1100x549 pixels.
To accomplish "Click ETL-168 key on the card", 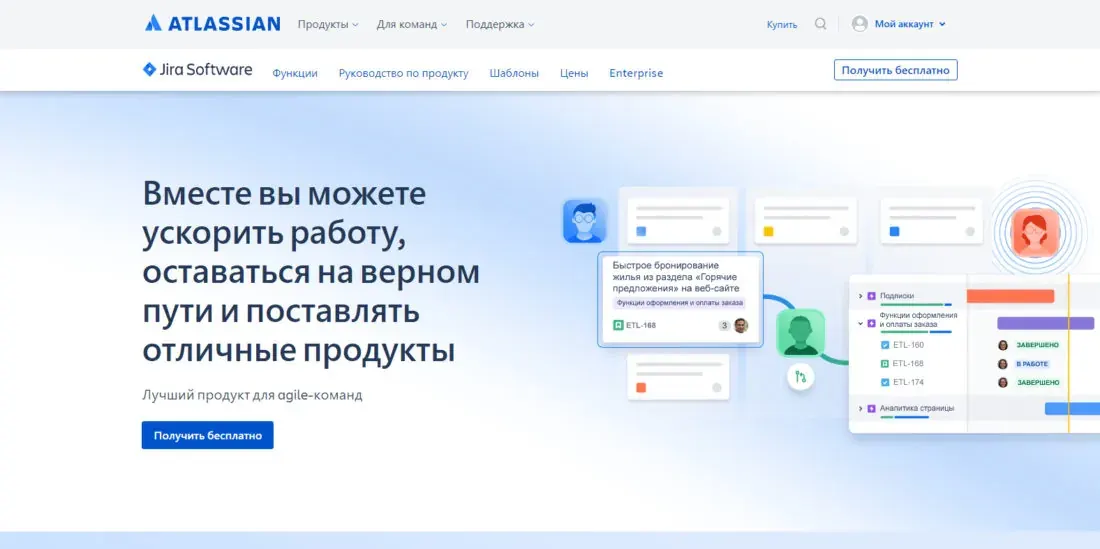I will (x=641, y=325).
